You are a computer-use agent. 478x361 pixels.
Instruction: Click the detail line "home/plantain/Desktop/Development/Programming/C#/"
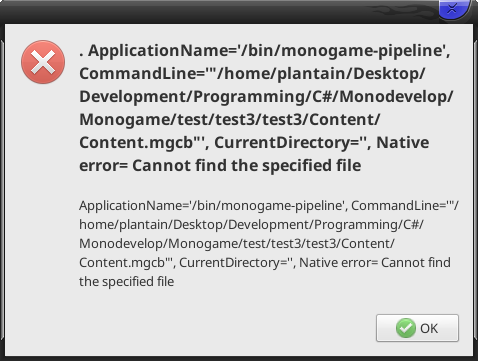tap(251, 225)
